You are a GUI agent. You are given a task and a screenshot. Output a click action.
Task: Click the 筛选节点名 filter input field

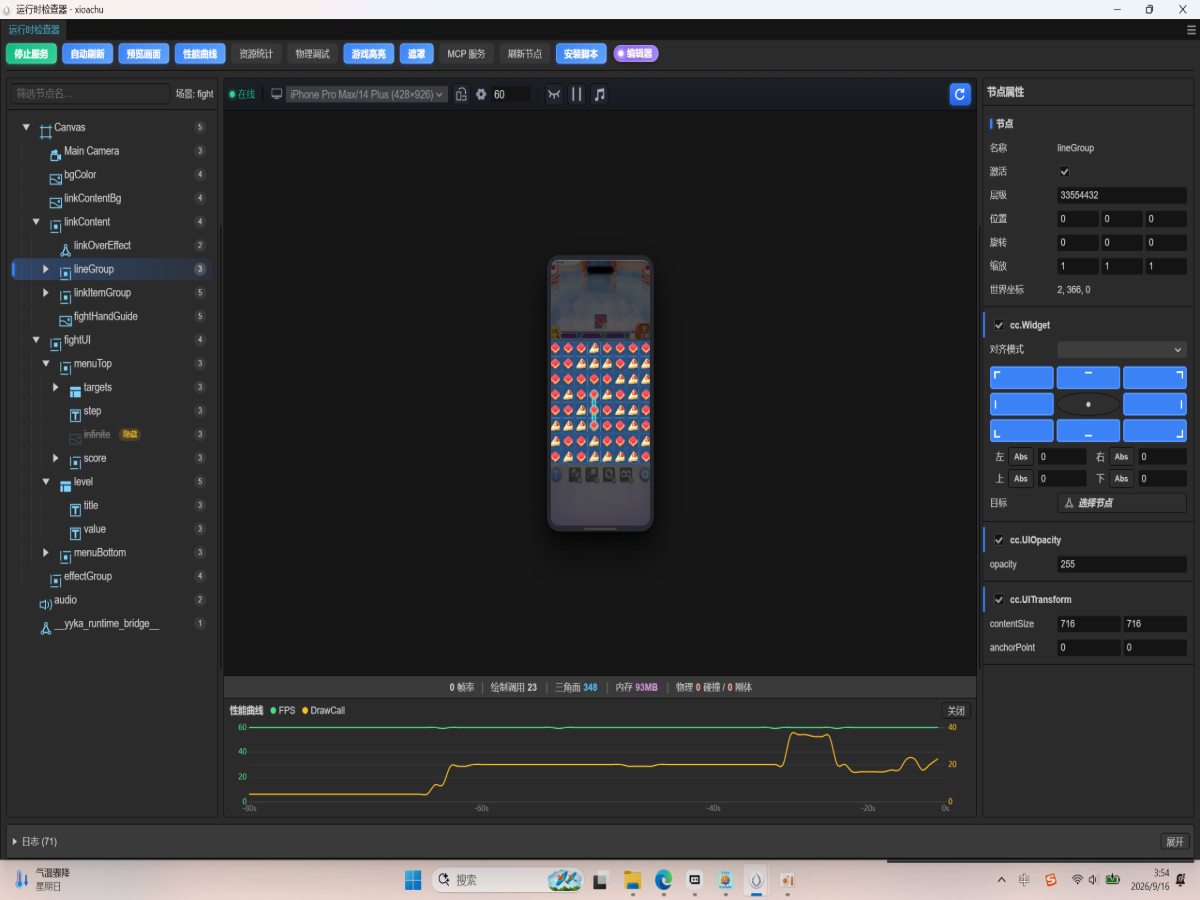pyautogui.click(x=91, y=94)
